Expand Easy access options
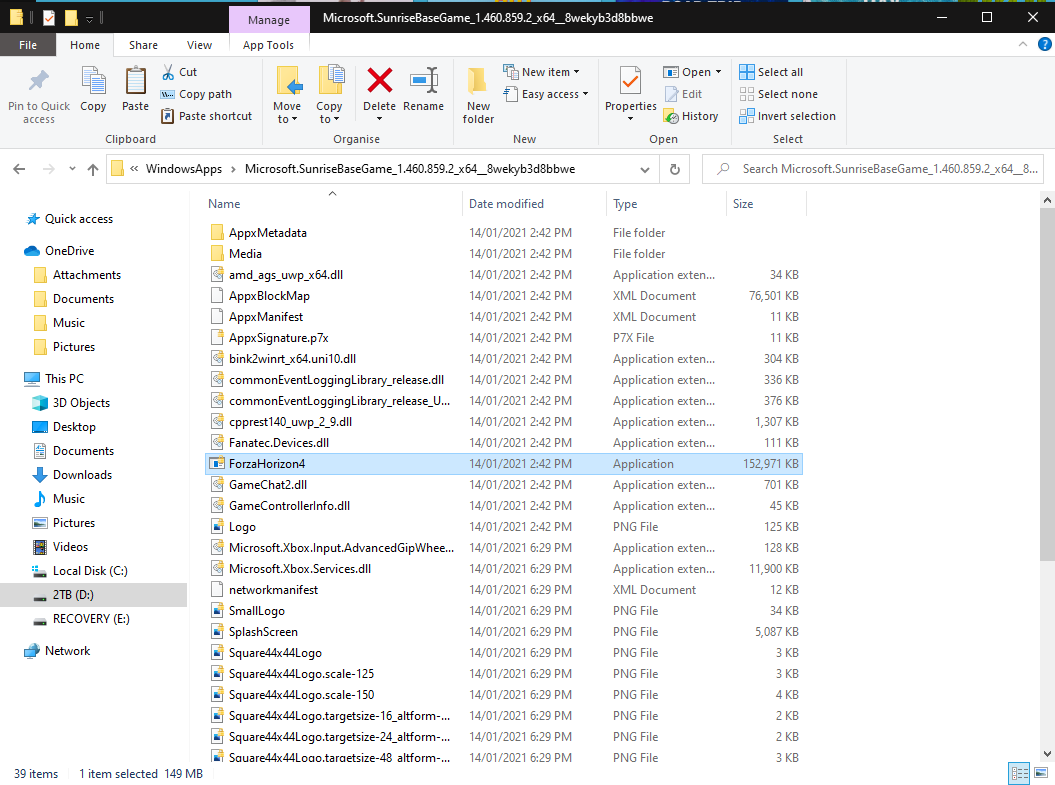The image size is (1055, 785). (546, 94)
